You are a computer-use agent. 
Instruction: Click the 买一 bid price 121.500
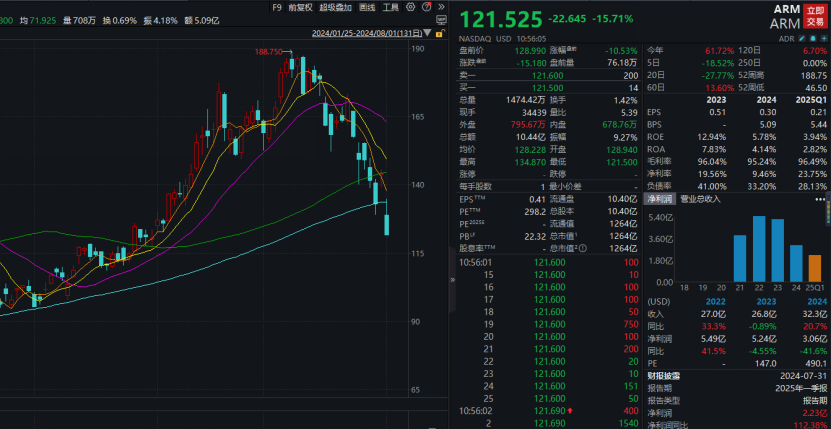pos(548,88)
